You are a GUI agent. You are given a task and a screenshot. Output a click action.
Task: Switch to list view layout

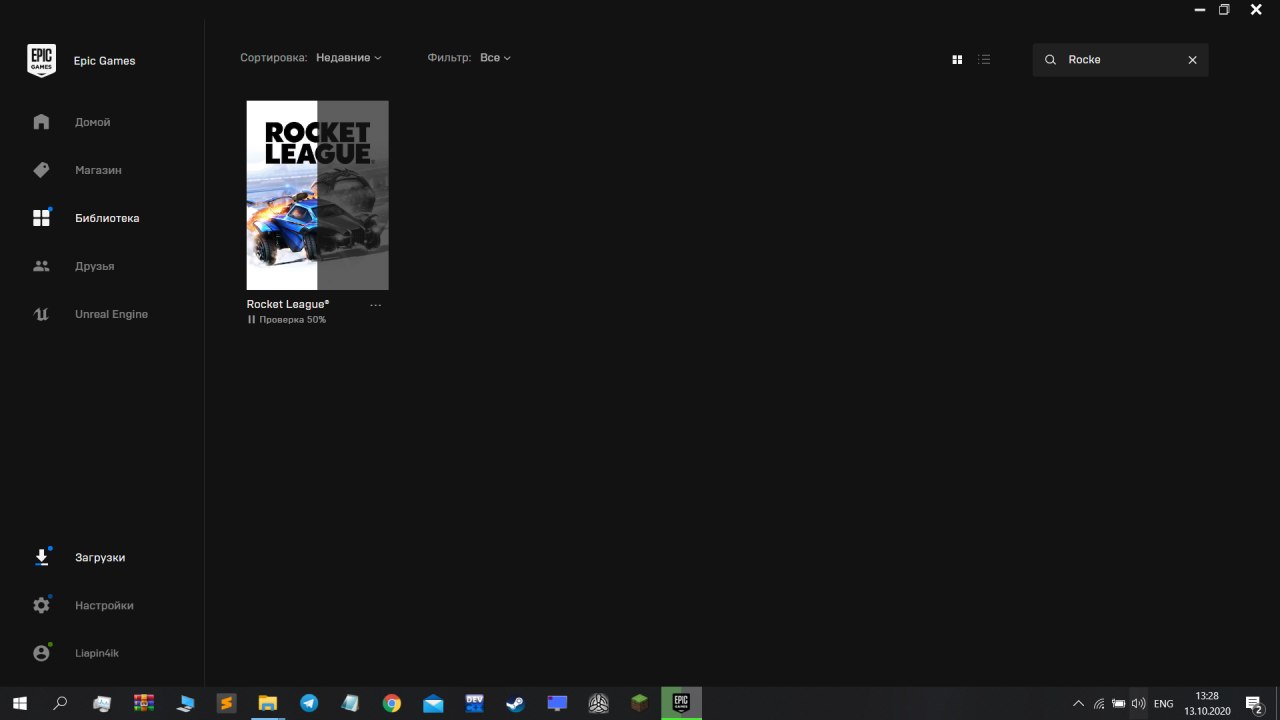(984, 60)
